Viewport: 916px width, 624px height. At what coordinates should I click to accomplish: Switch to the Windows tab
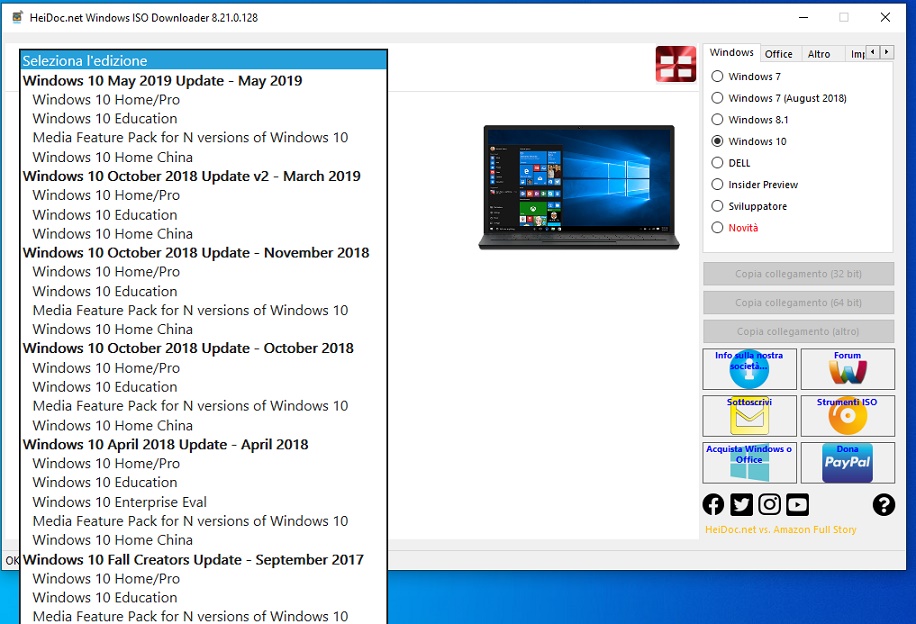point(731,53)
